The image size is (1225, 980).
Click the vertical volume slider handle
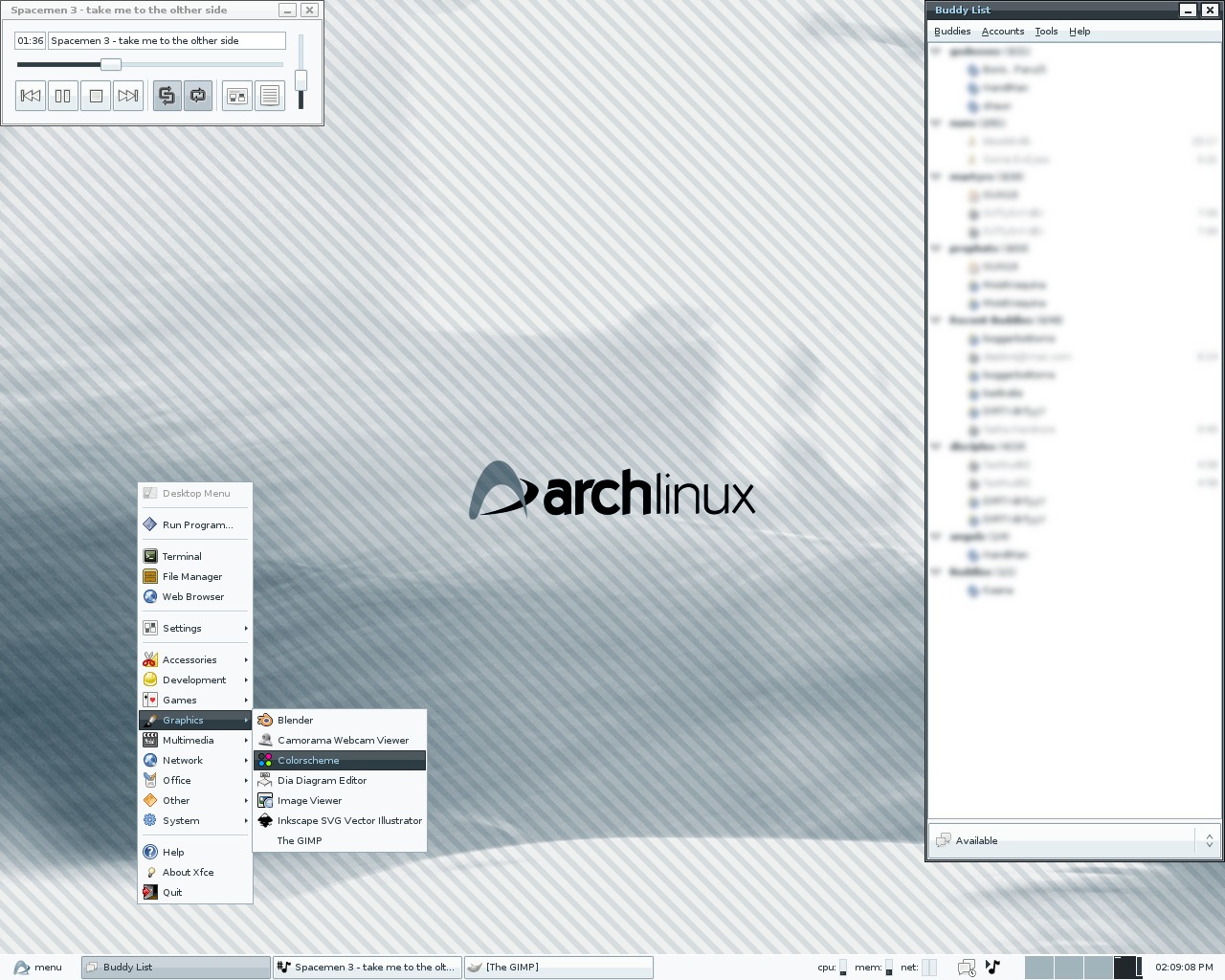(301, 79)
